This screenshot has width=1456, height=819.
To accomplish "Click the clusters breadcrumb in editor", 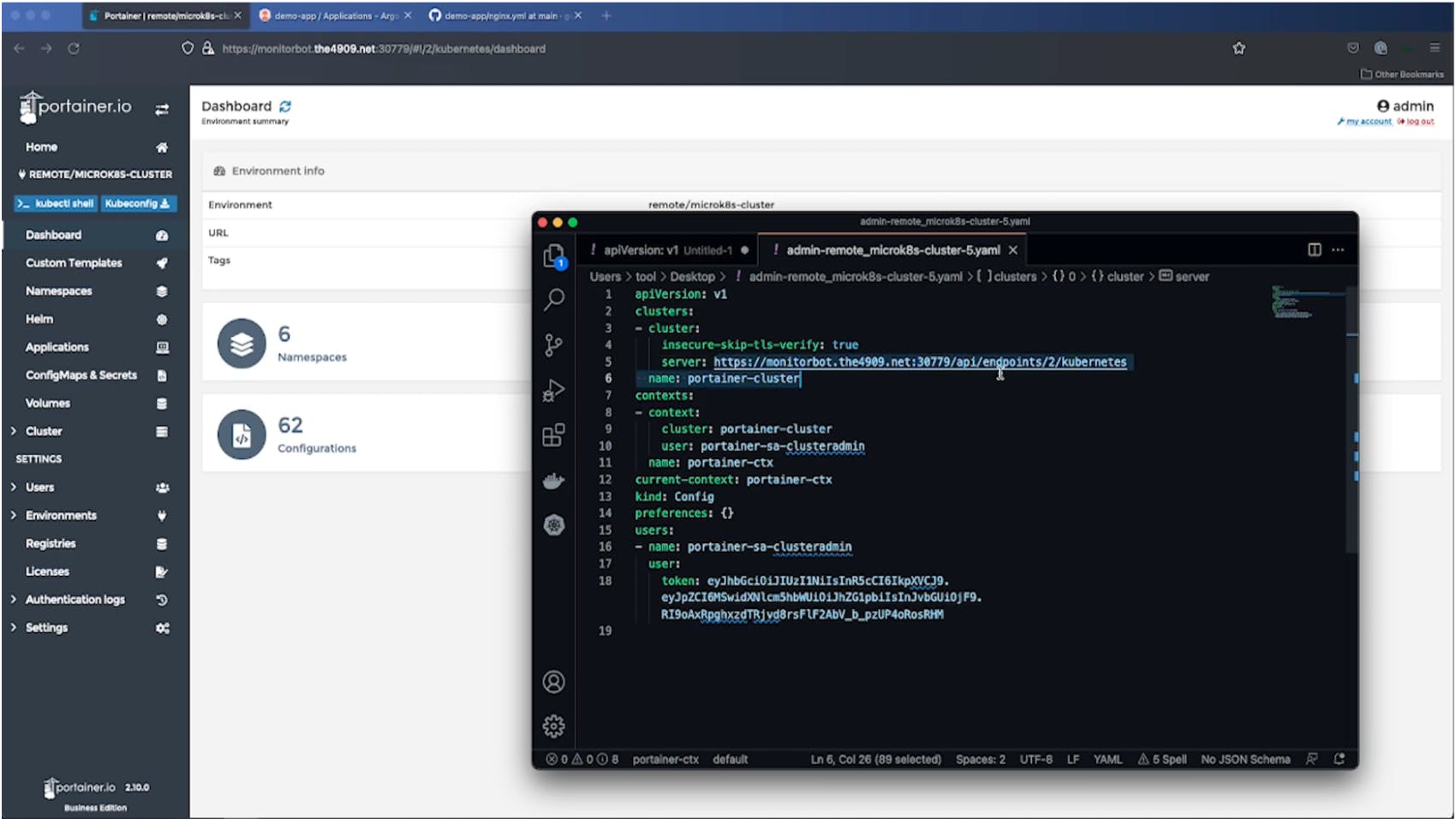I will coord(1014,277).
